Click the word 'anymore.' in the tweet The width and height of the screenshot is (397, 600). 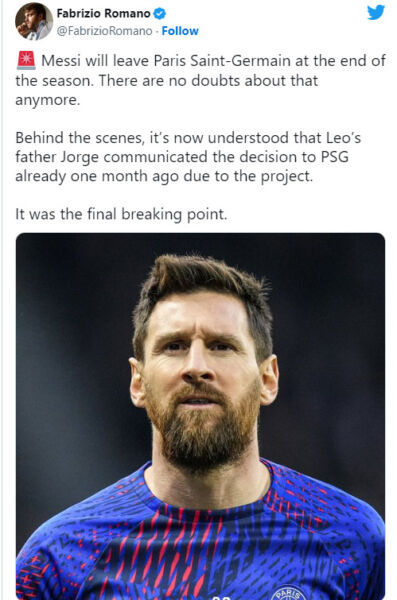48,100
